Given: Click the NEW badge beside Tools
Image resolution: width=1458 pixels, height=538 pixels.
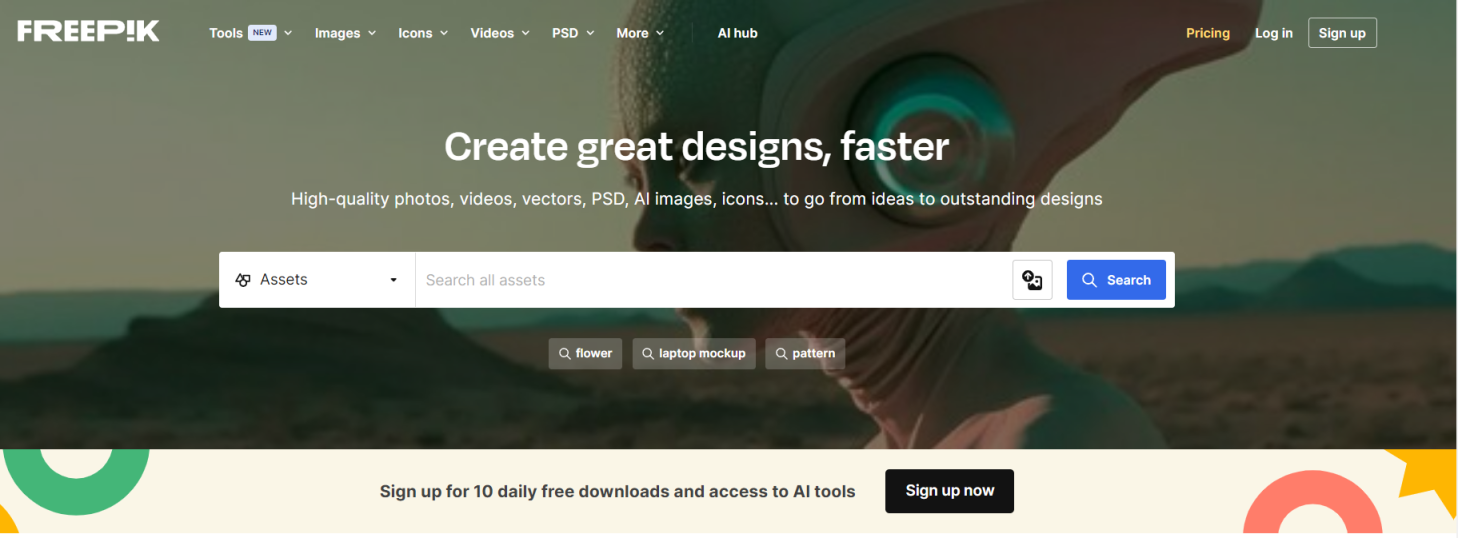Looking at the screenshot, I should pos(262,33).
